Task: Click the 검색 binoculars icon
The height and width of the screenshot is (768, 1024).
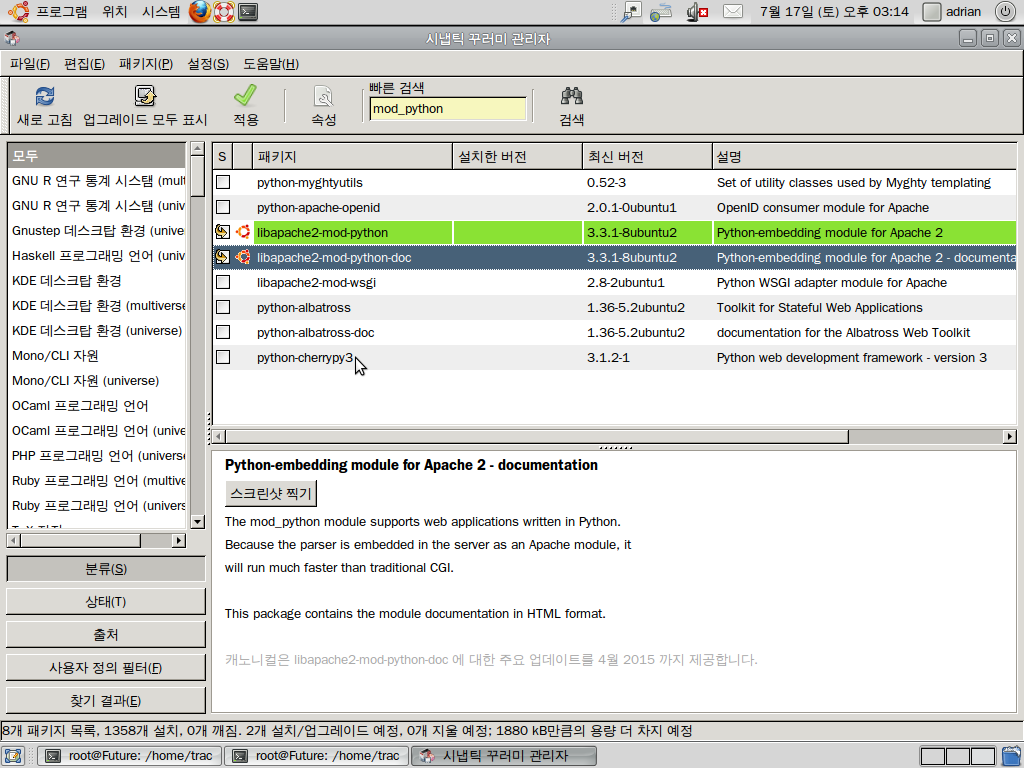Action: pyautogui.click(x=571, y=97)
